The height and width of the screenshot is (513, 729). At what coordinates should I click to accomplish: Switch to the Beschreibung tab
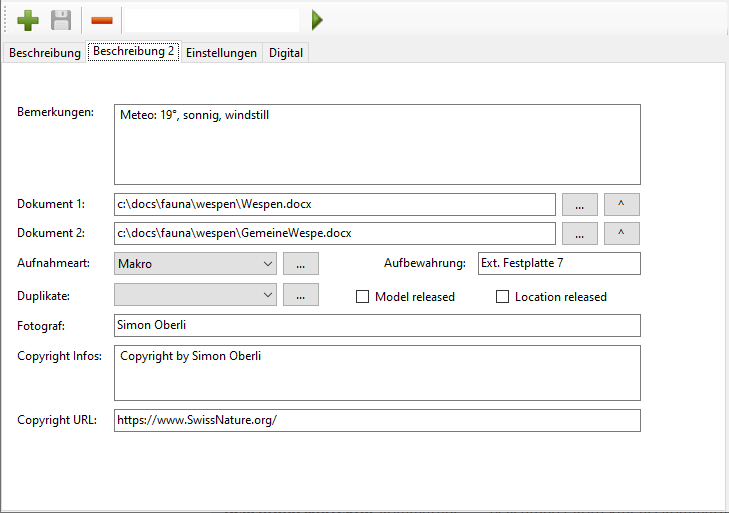click(43, 53)
